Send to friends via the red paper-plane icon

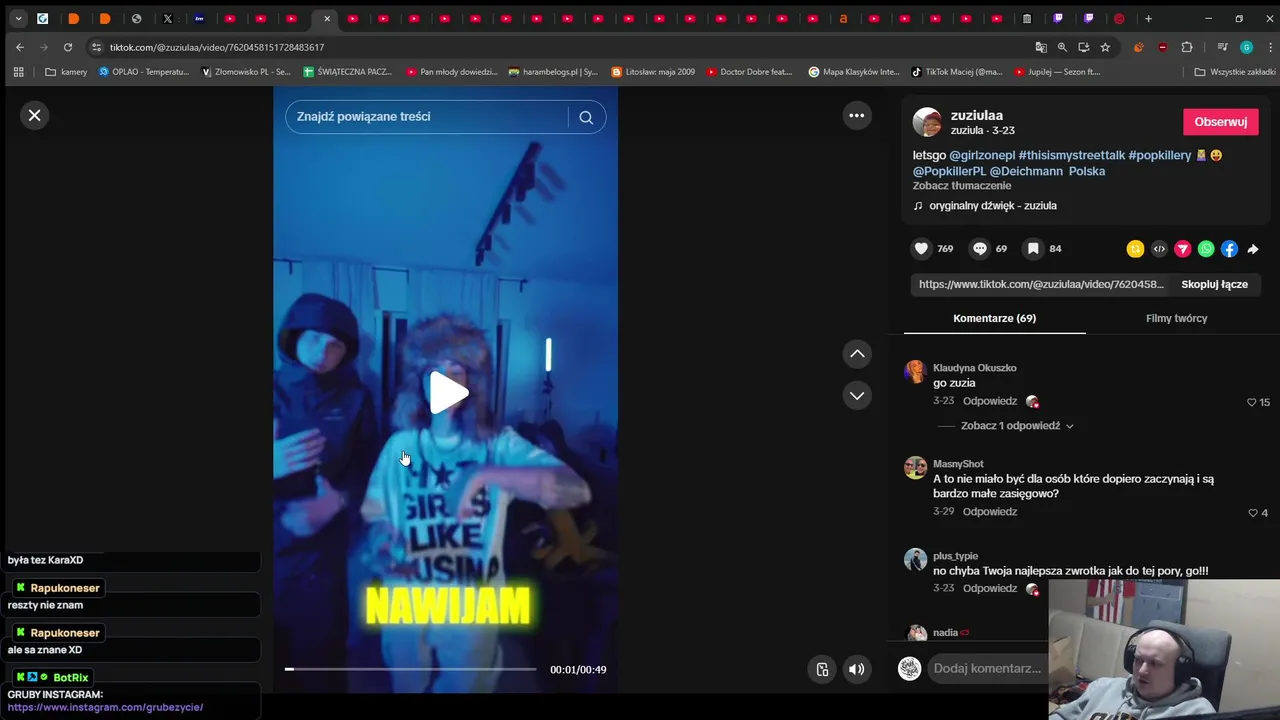1183,249
